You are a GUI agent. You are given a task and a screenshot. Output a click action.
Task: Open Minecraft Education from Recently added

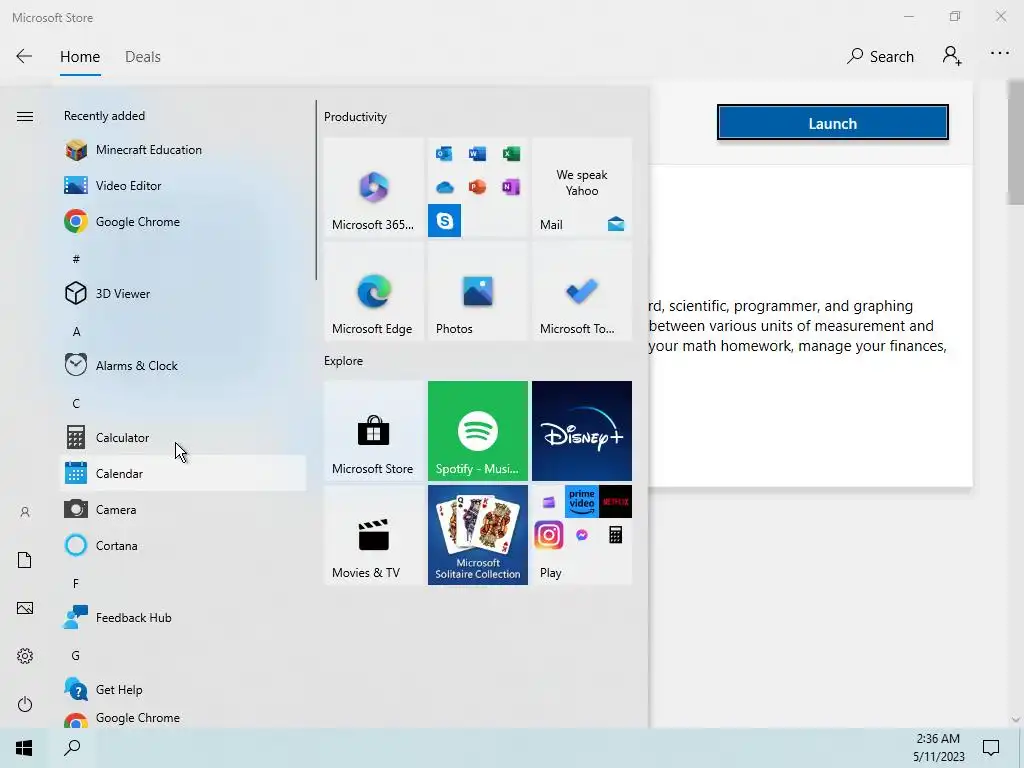click(183, 150)
